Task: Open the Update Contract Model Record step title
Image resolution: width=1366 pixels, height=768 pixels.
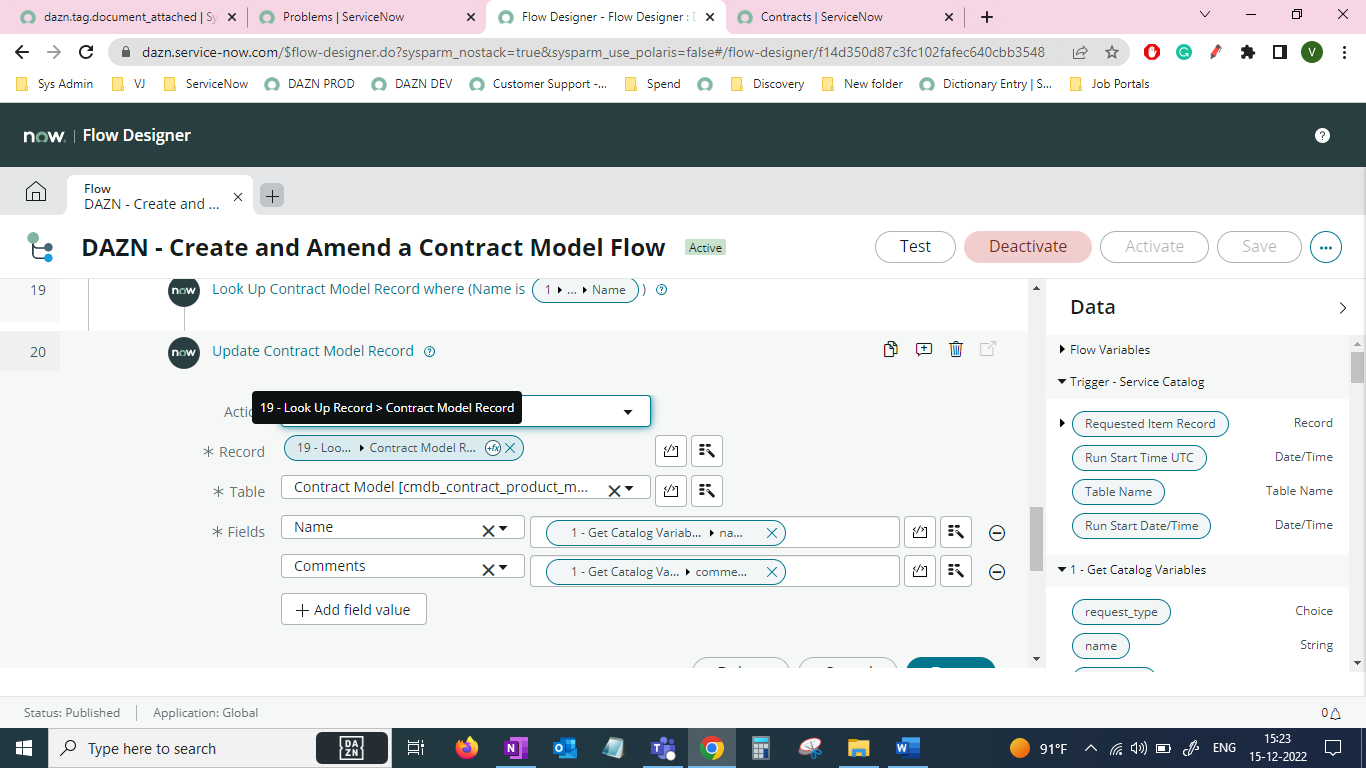Action: pos(313,351)
